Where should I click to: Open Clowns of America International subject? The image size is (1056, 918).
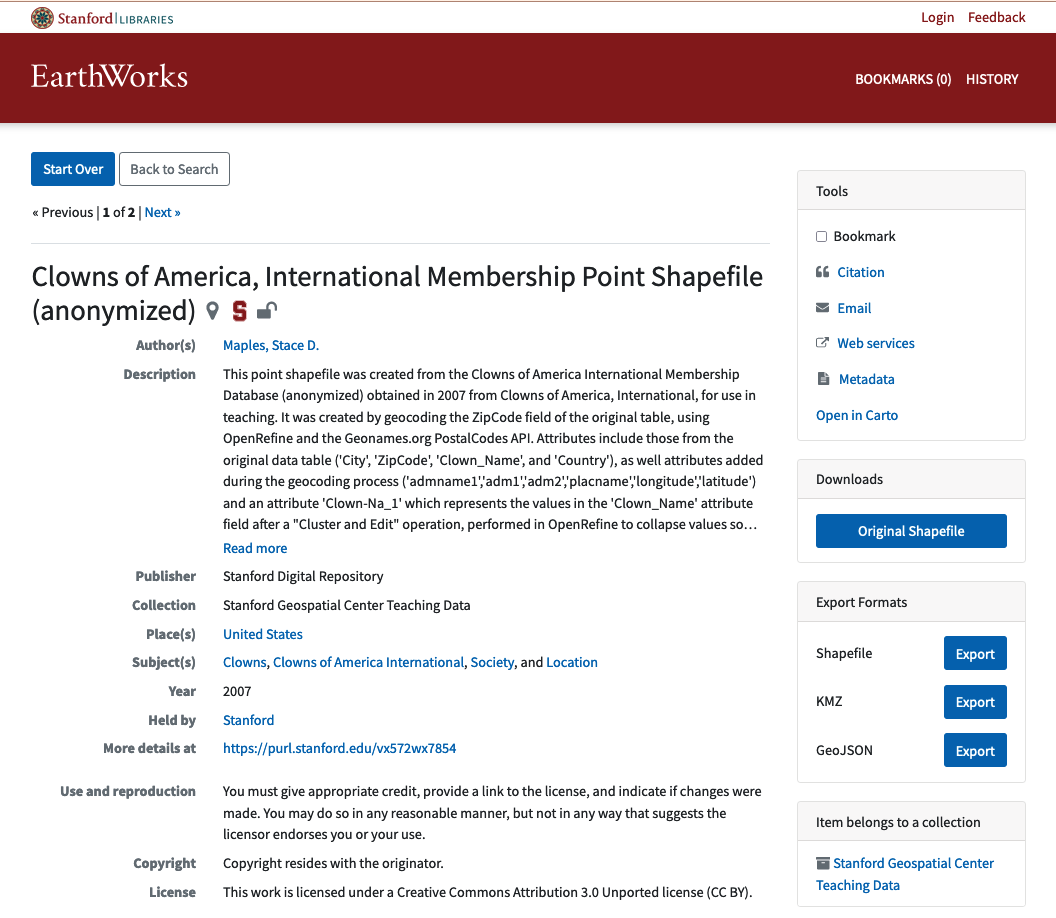click(368, 662)
